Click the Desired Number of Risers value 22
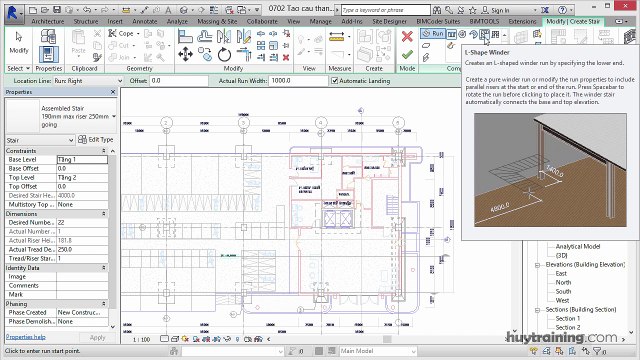 pos(82,222)
